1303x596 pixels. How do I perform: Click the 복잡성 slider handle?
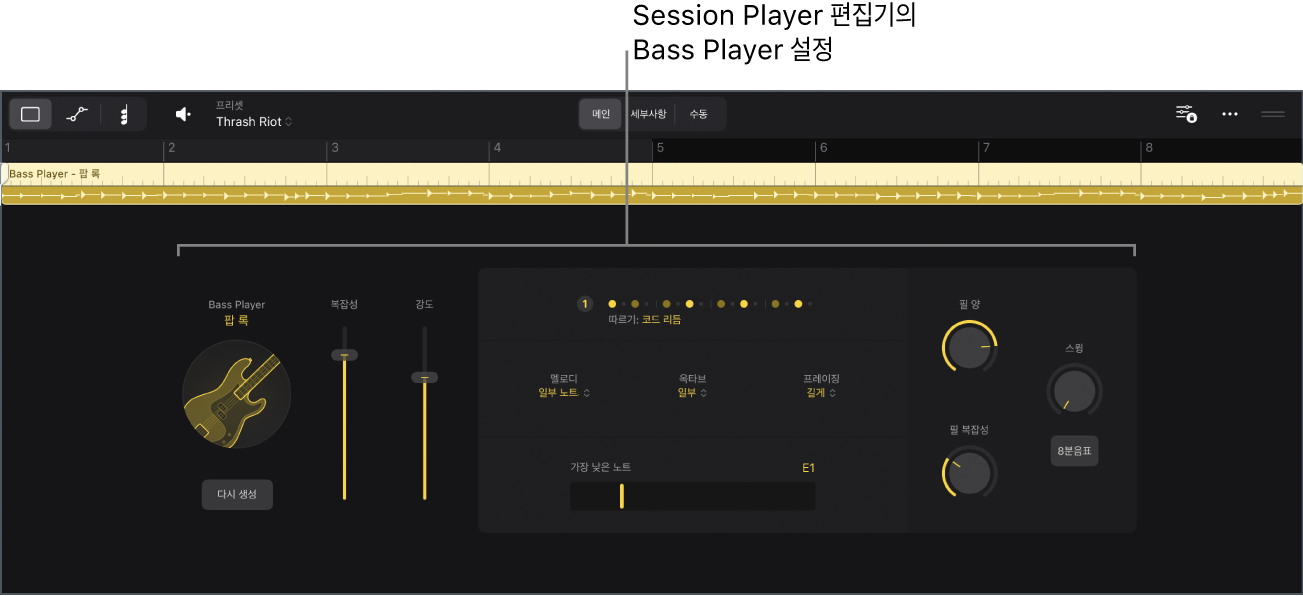344,355
